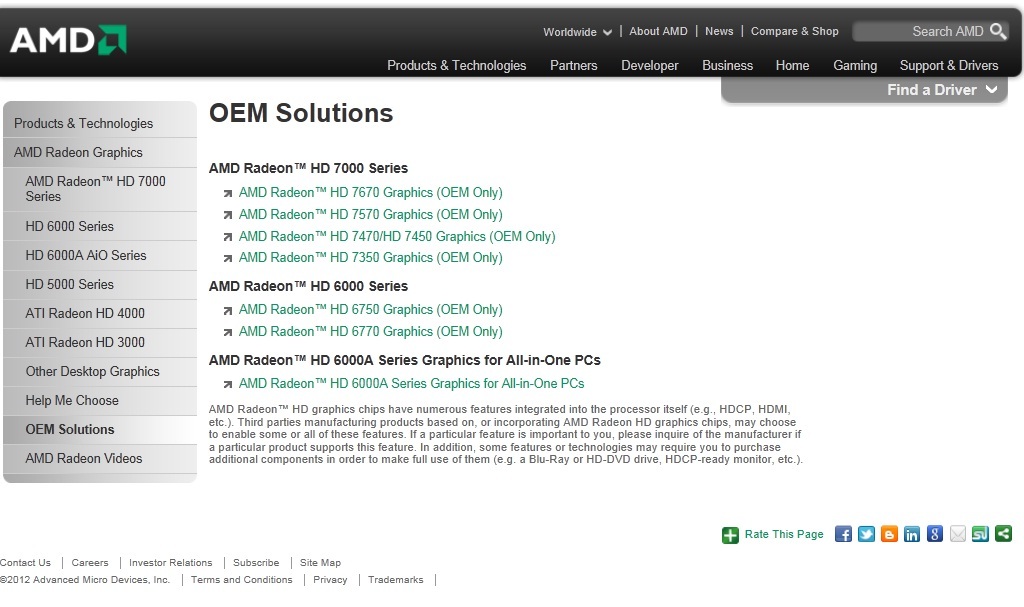This screenshot has width=1024, height=607.
Task: Open Support & Drivers menu
Action: pos(949,65)
